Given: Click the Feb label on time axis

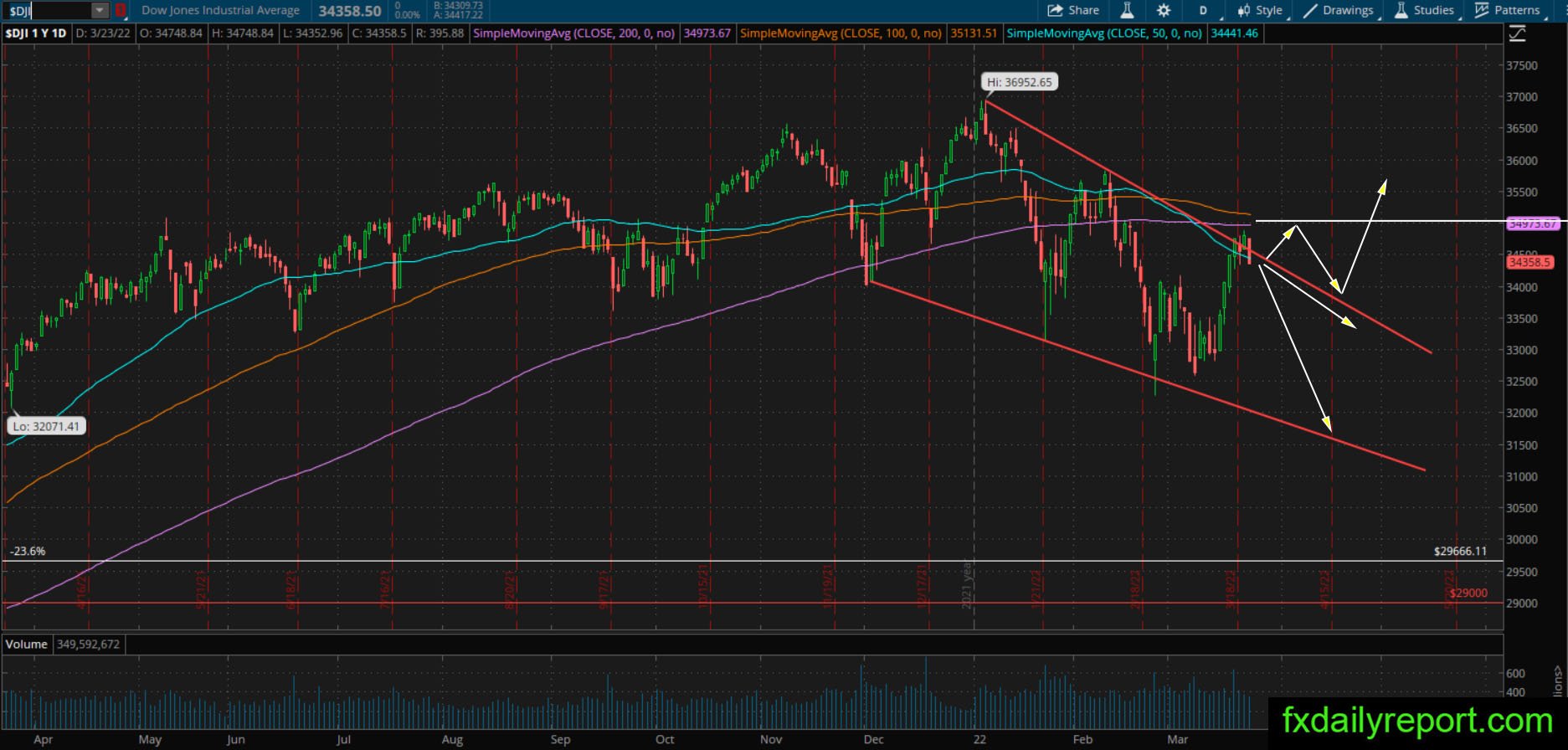Looking at the screenshot, I should point(1083,740).
